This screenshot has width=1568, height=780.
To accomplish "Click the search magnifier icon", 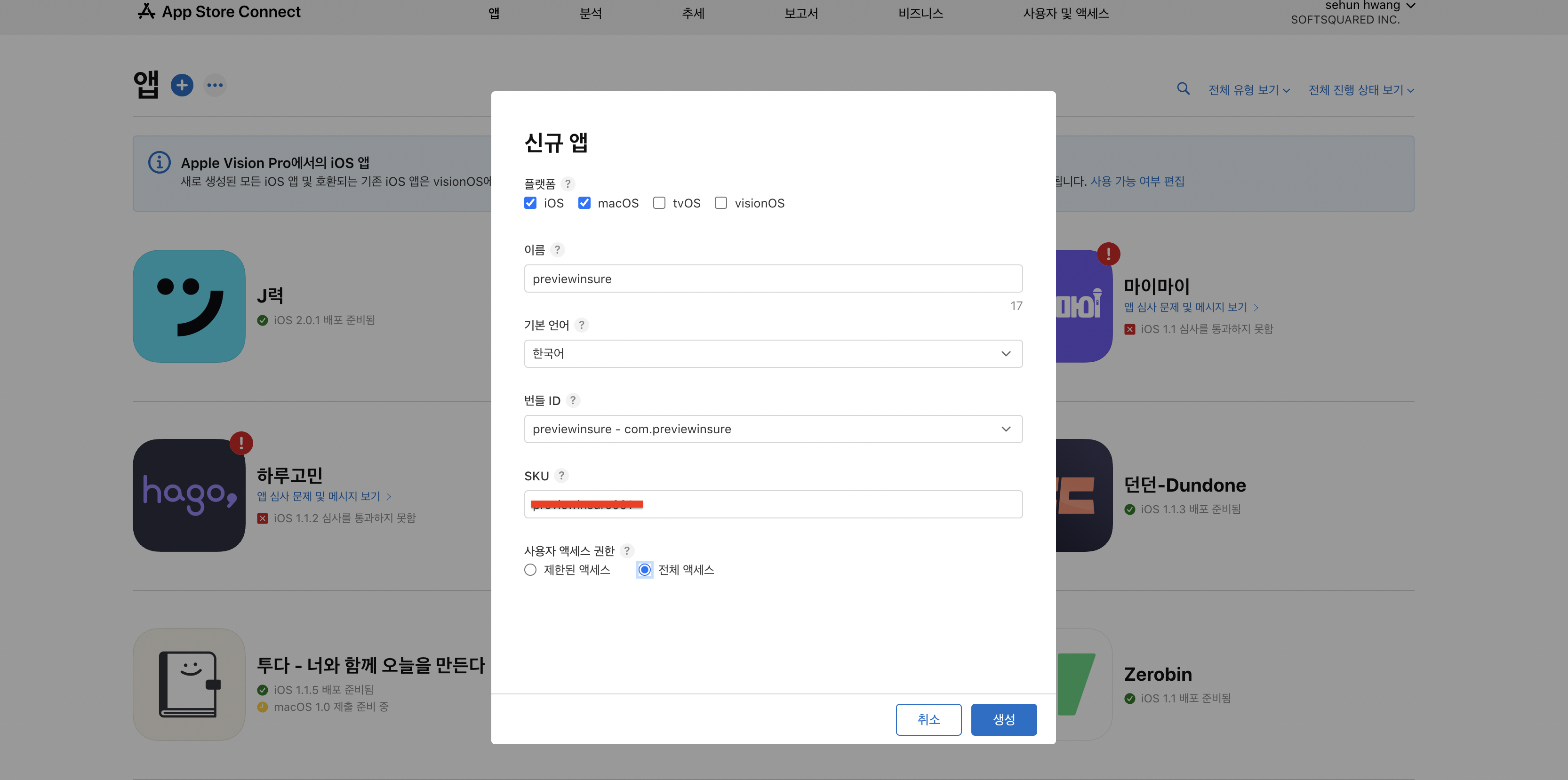I will pyautogui.click(x=1183, y=89).
